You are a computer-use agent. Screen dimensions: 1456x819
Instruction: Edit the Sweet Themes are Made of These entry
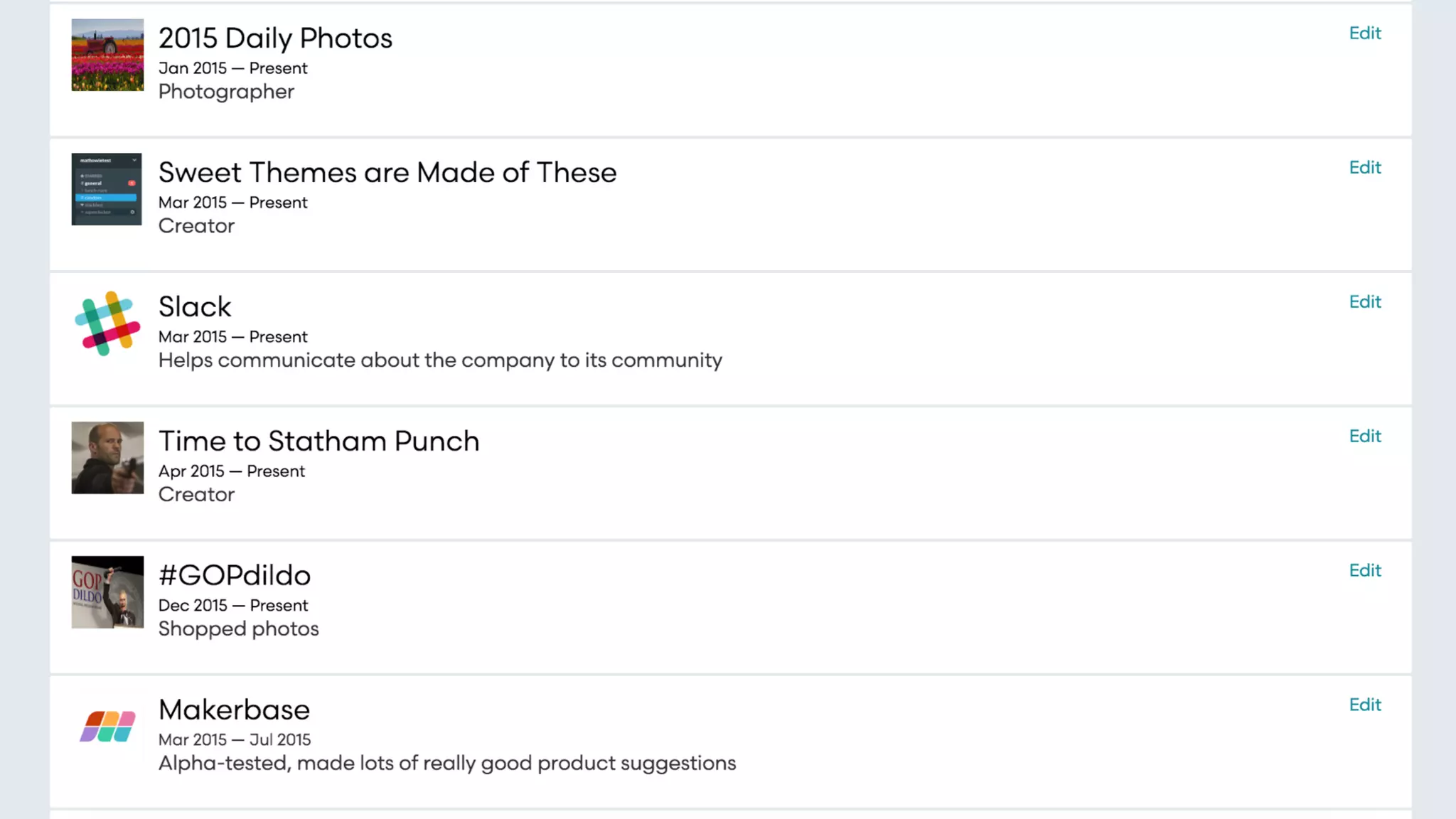(x=1364, y=168)
